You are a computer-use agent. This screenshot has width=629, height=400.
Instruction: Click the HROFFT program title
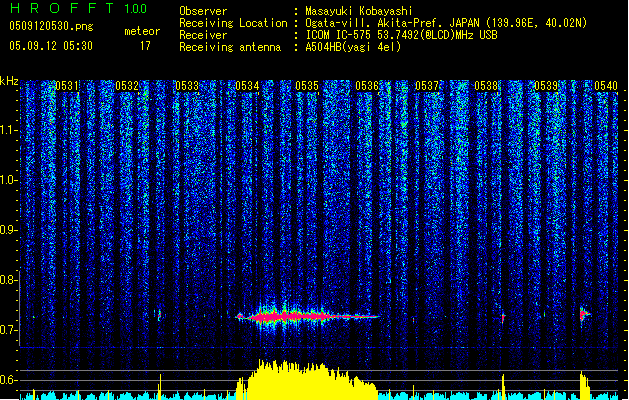coord(62,8)
